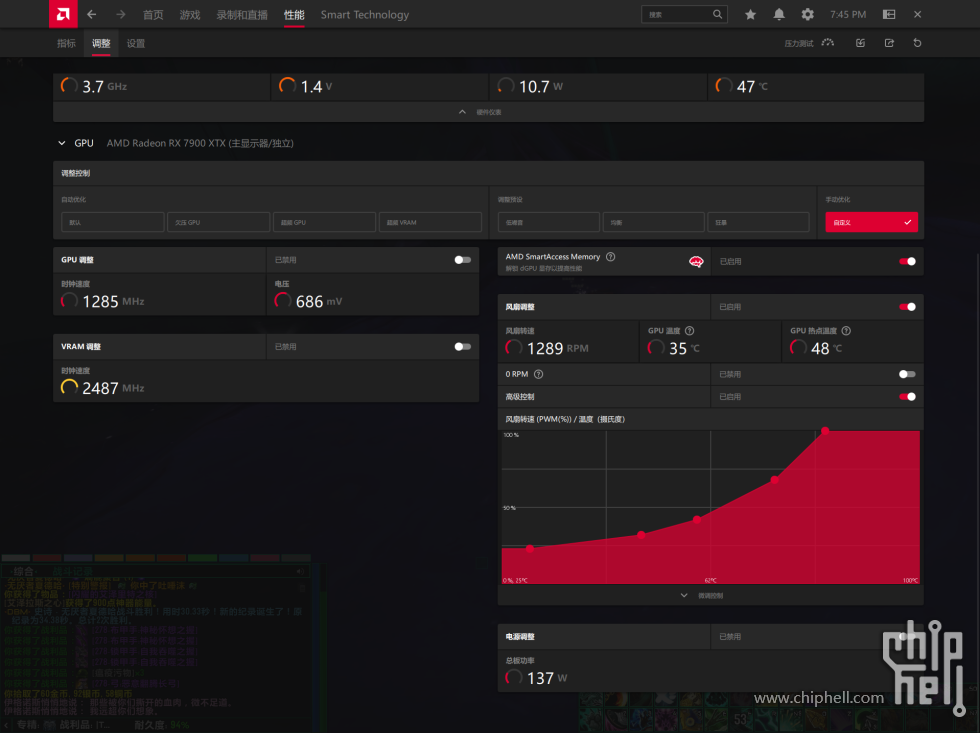Viewport: 980px width, 733px height.
Task: Choose the 欠压 GPU button
Action: coord(219,222)
